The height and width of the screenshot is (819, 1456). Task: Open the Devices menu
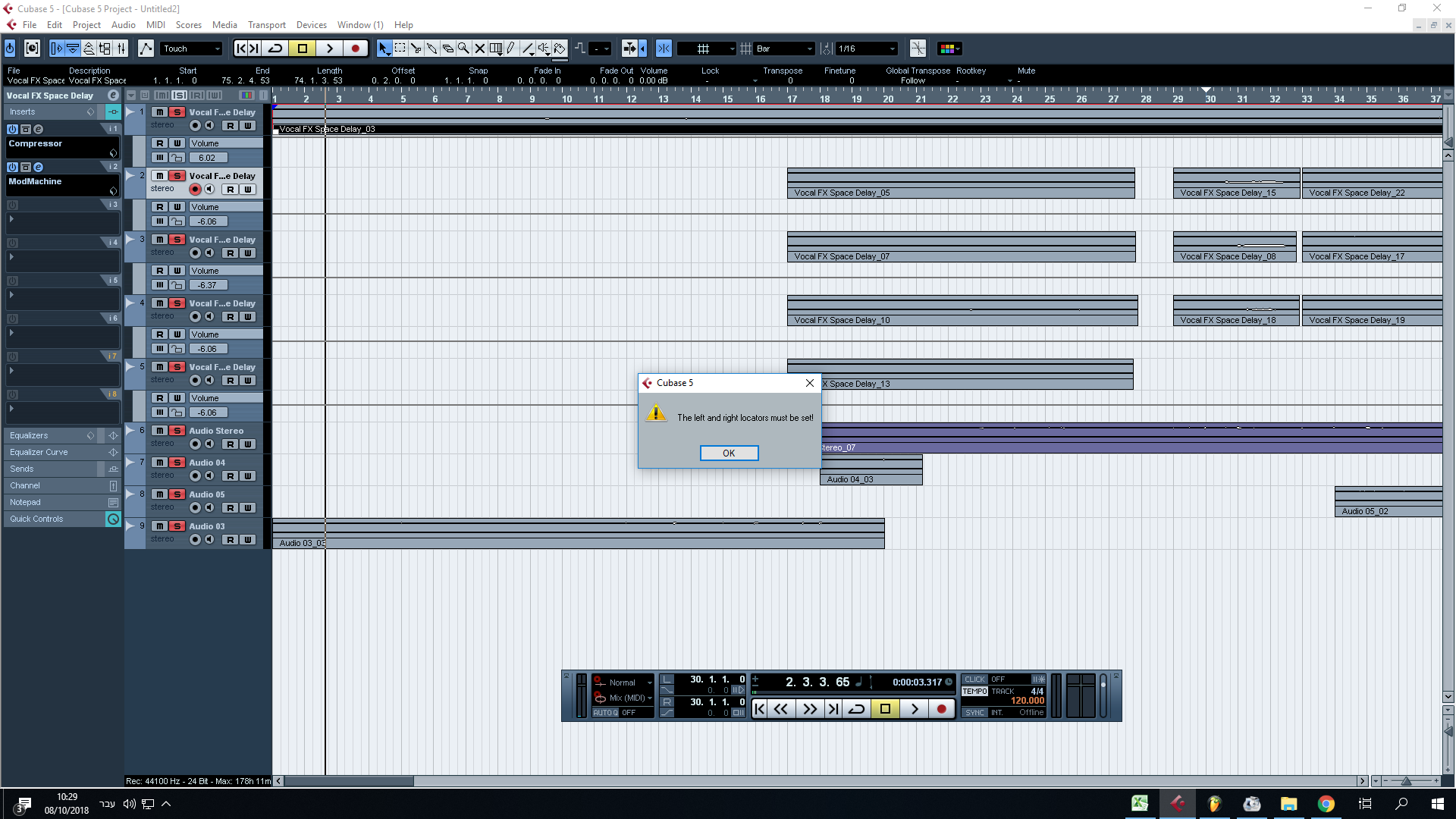pyautogui.click(x=311, y=25)
